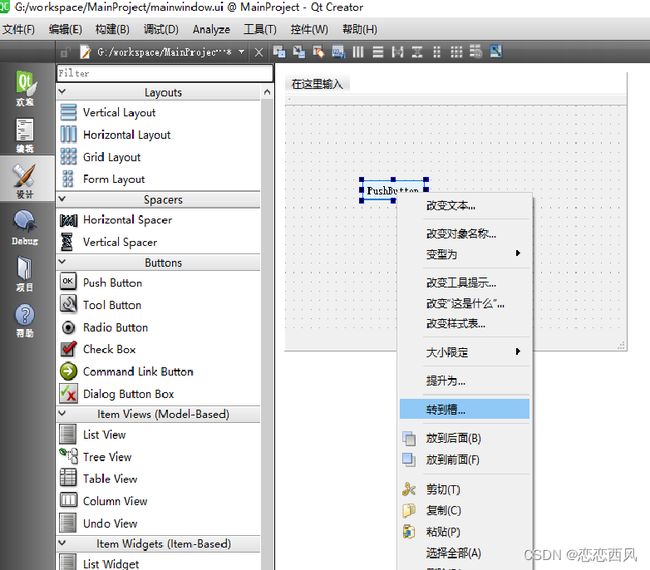Click Edit Tab Order toolbar icon
Viewport: 650px width, 570px height.
point(338,52)
